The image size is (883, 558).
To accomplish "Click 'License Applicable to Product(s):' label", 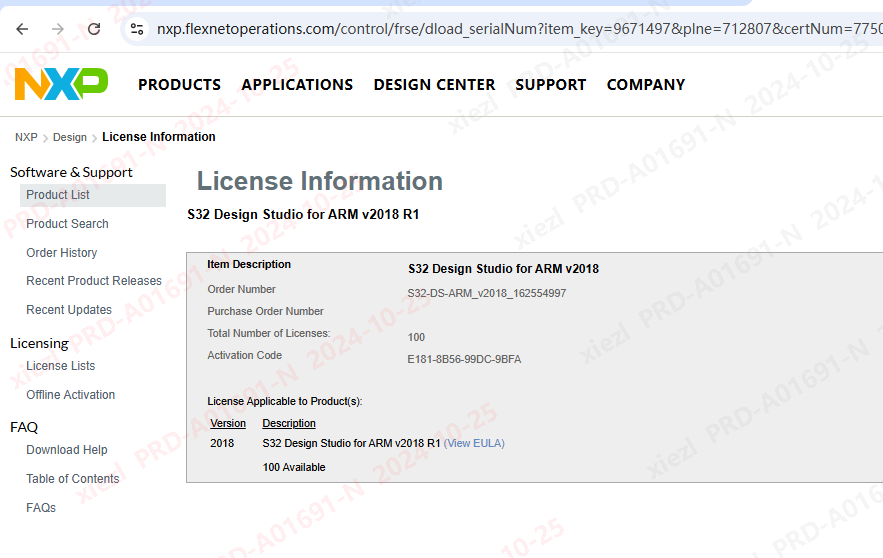I will [x=285, y=401].
